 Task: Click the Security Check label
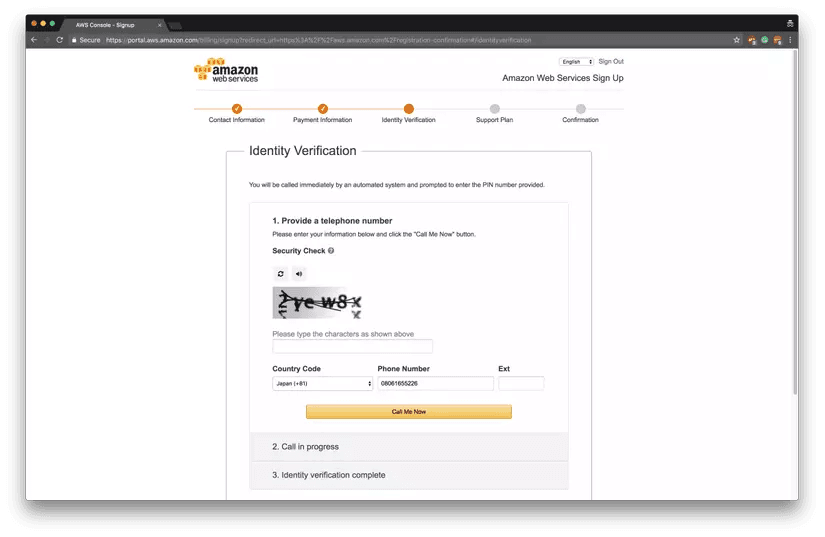(299, 251)
